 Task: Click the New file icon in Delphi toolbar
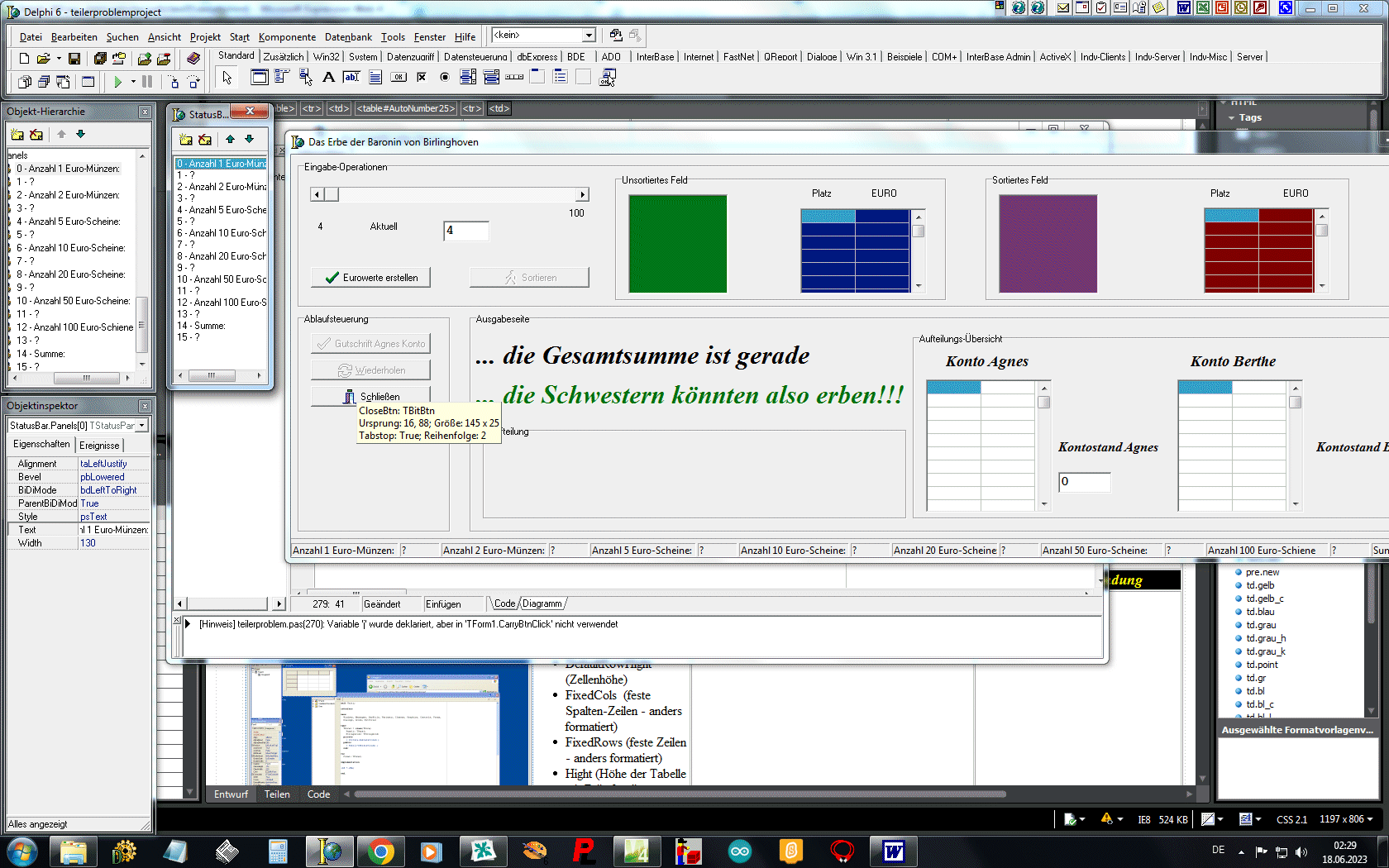tap(24, 59)
